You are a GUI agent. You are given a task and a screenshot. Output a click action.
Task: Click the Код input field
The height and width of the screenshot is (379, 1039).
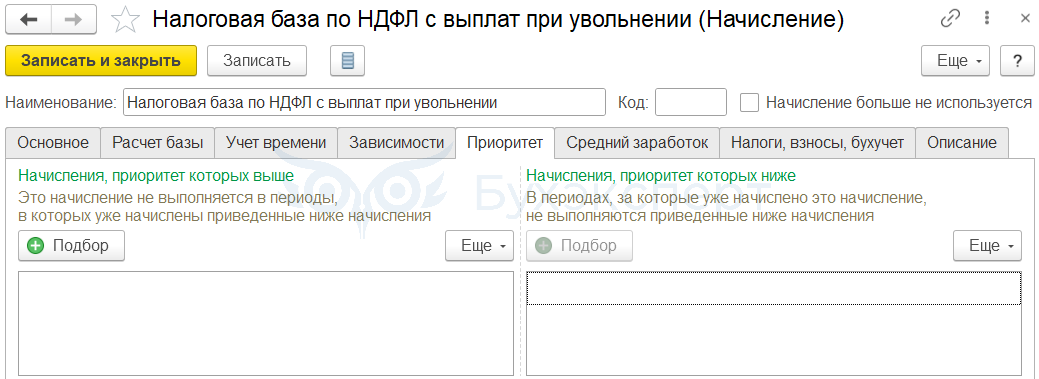[691, 103]
